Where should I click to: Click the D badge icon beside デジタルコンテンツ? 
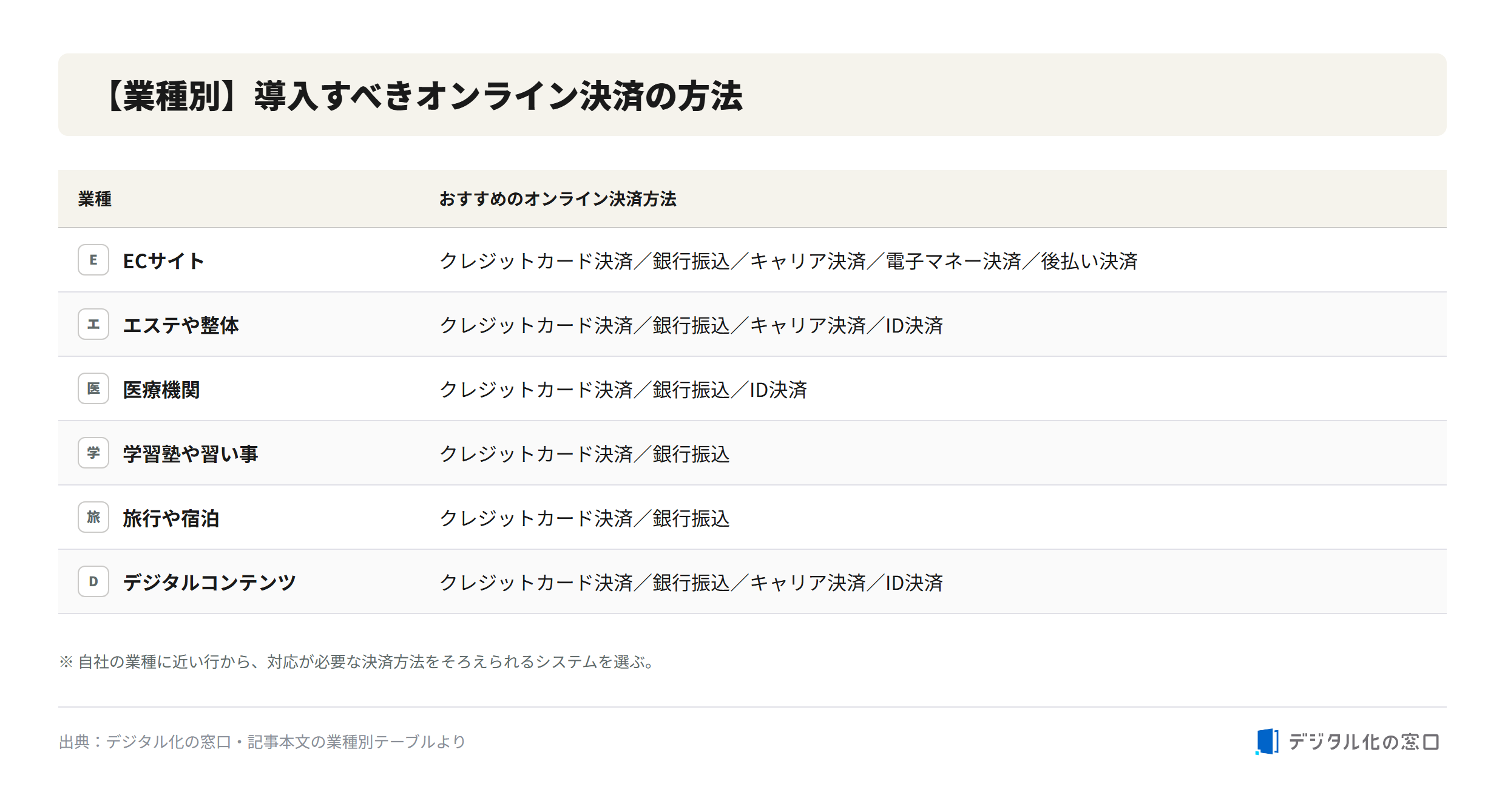click(93, 581)
